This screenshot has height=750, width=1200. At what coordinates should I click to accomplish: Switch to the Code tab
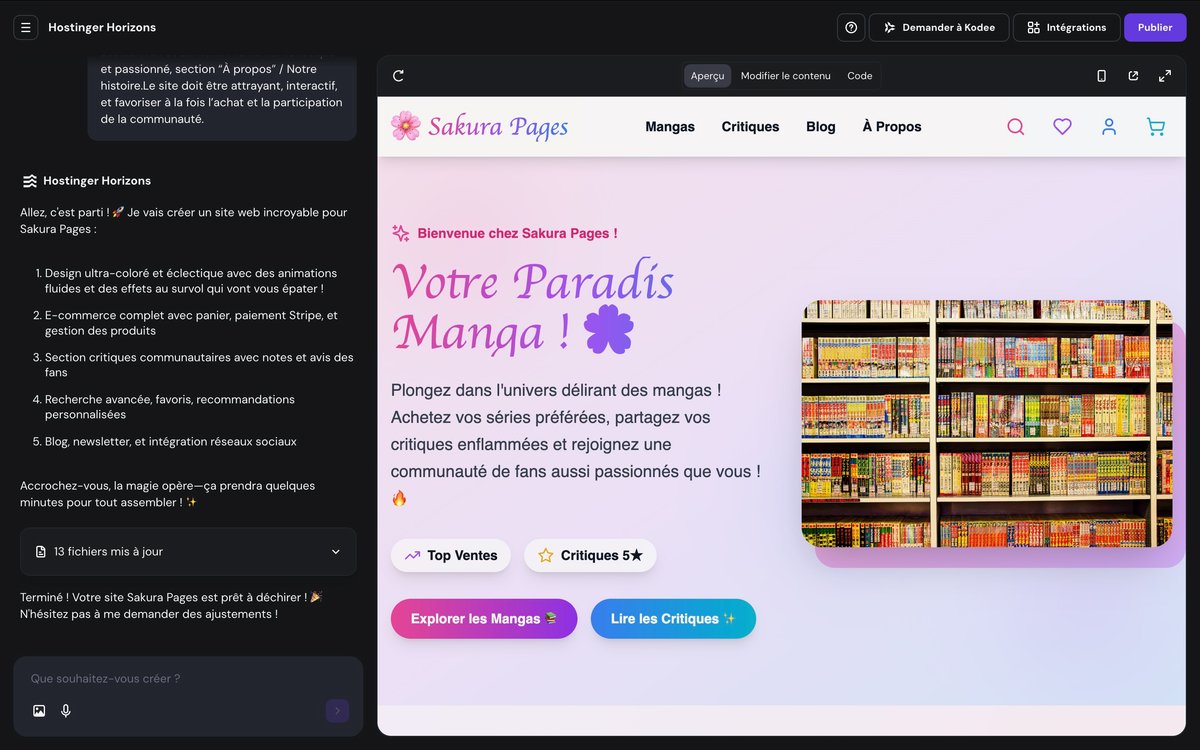pos(859,76)
